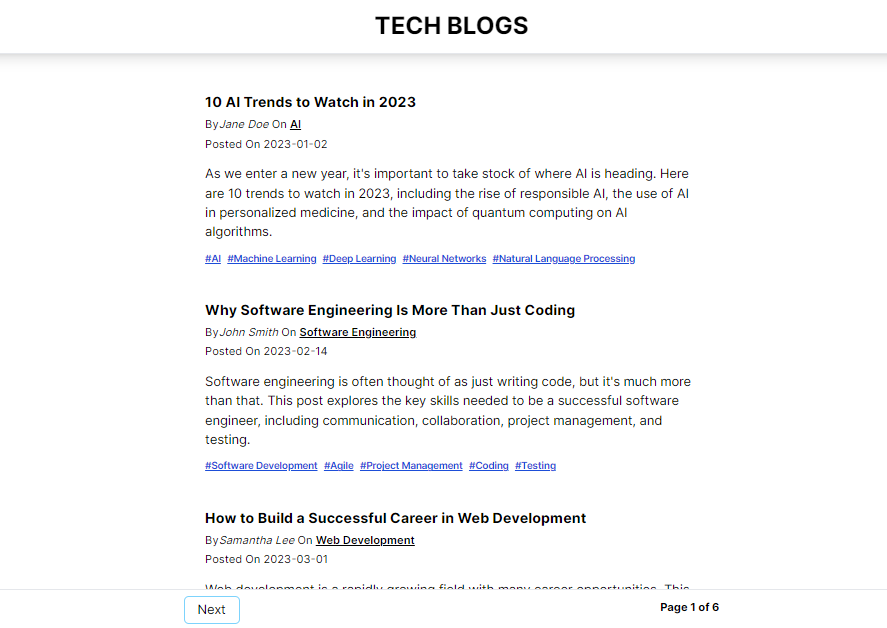Open the #Machine Learning tag

tap(271, 258)
